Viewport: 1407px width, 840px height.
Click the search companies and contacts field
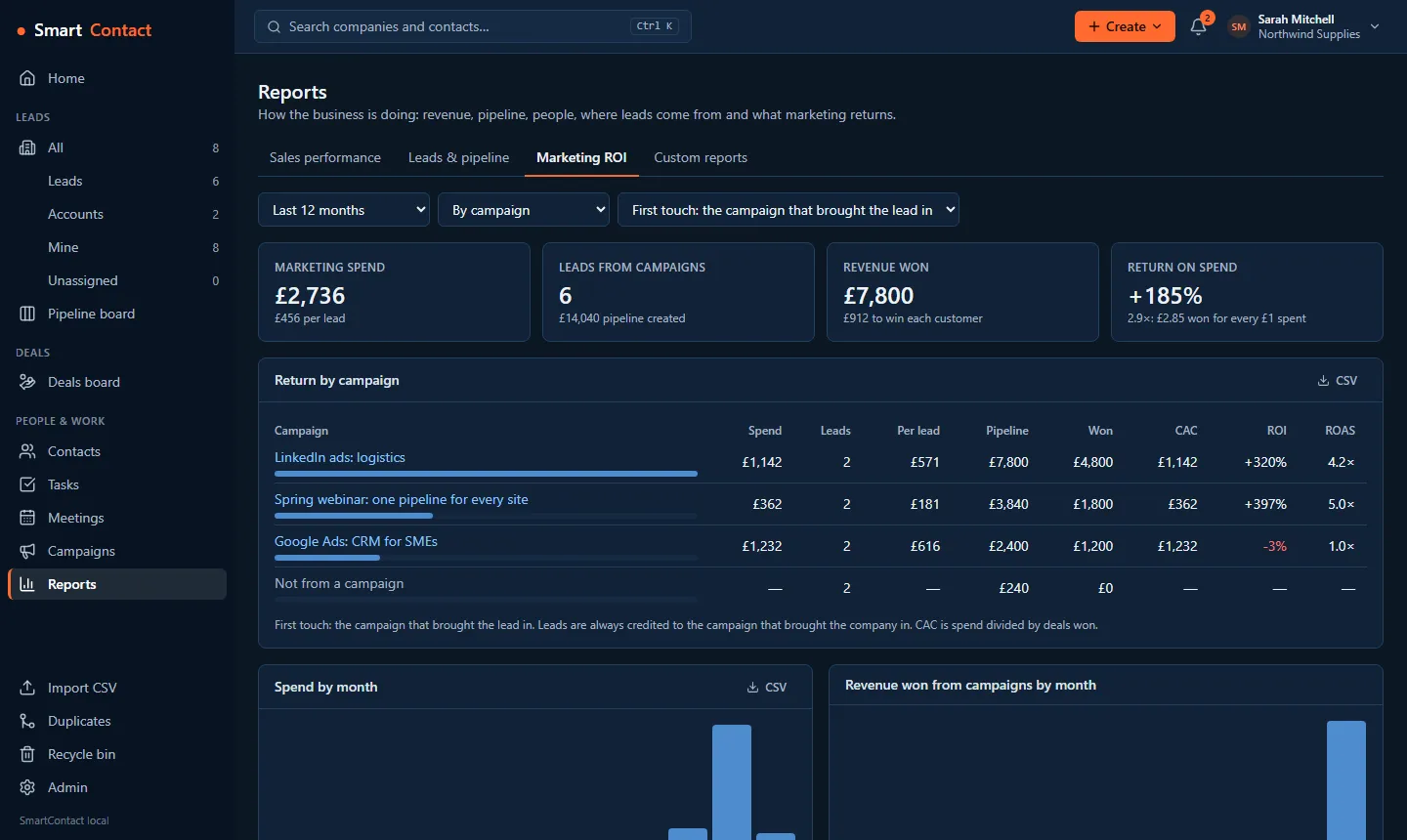coord(473,26)
